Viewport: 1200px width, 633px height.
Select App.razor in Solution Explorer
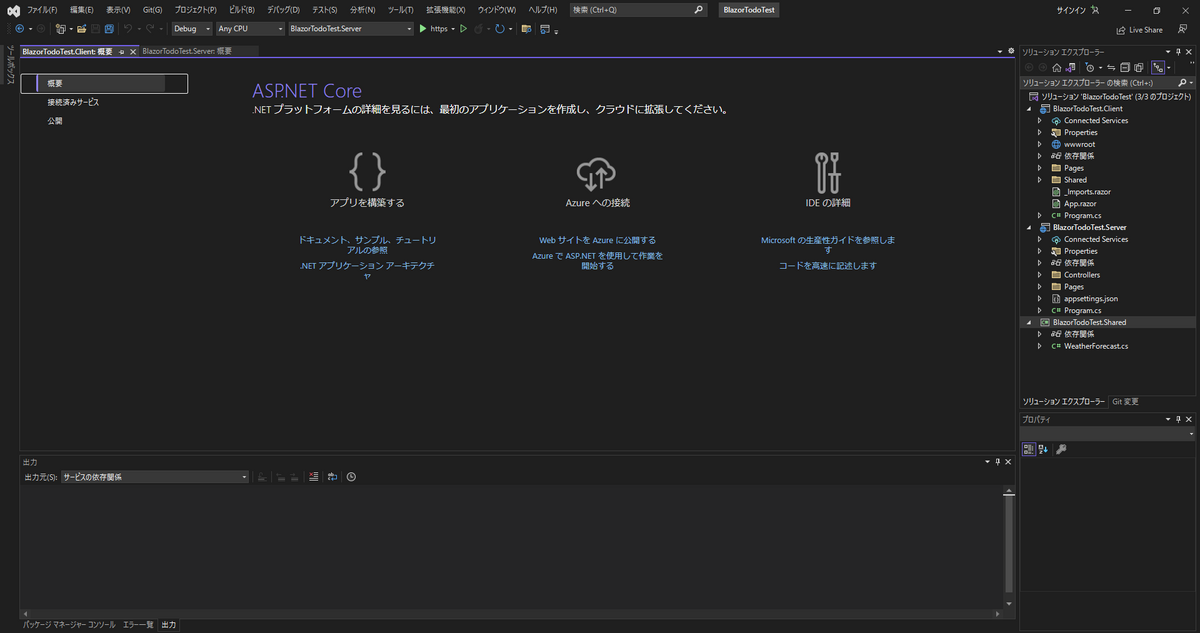pyautogui.click(x=1081, y=203)
